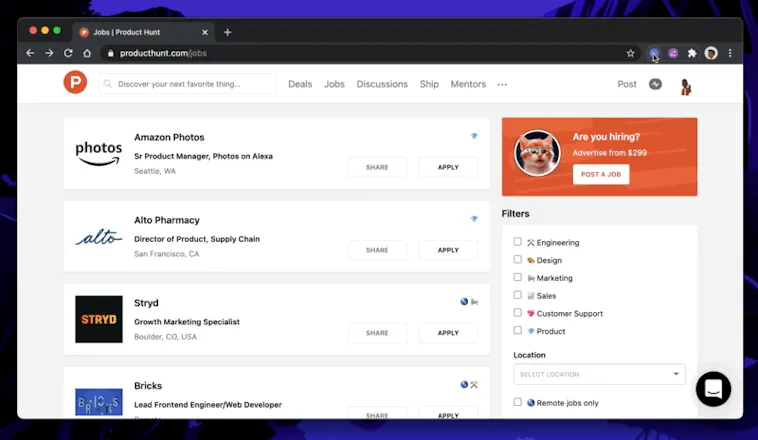Click the engineering tools icon on Bricks

[474, 384]
